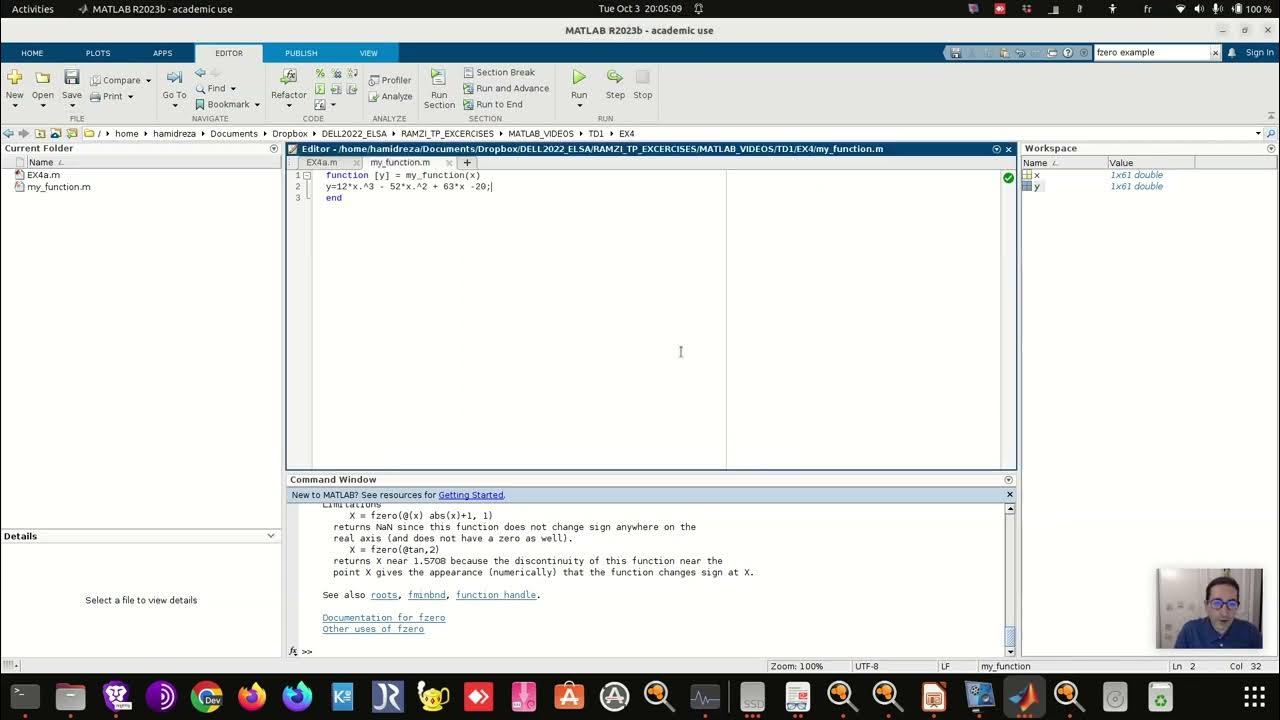Screen dimensions: 1280x720
Task: Click the function_handle link
Action: (496, 595)
